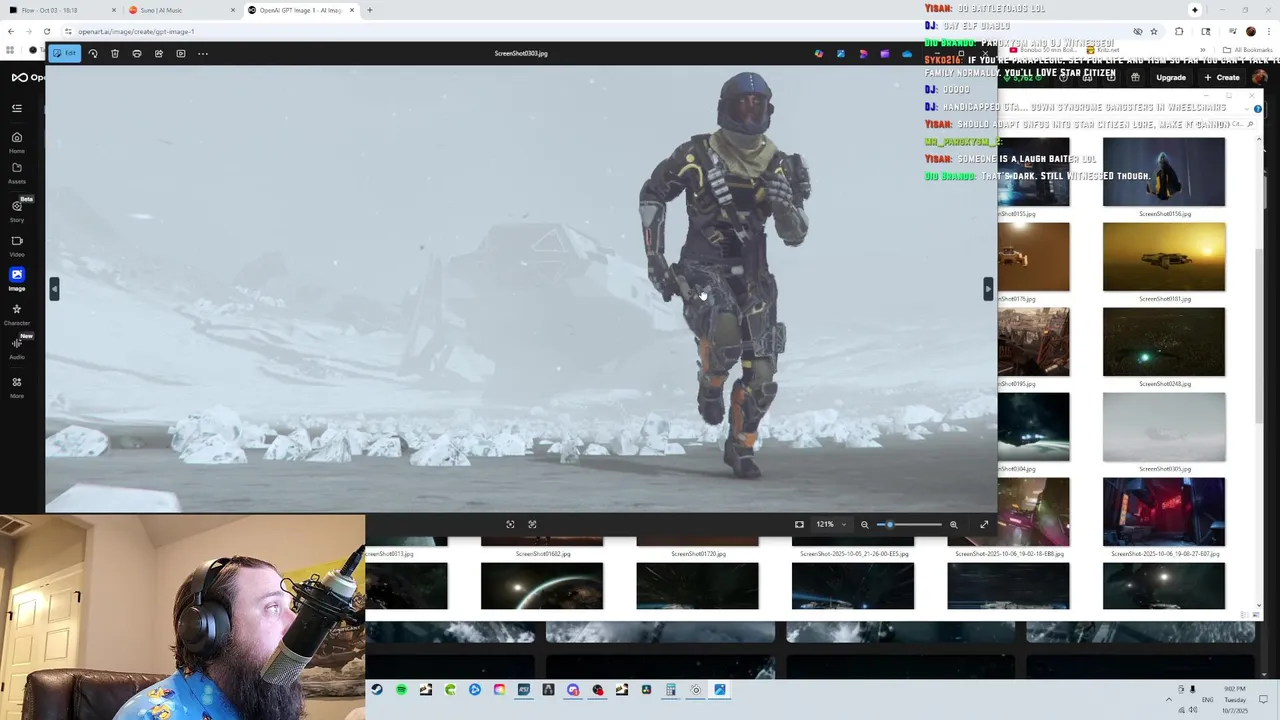1280x720 pixels.
Task: Adjust the zoom slider in Photos viewer
Action: (910, 524)
